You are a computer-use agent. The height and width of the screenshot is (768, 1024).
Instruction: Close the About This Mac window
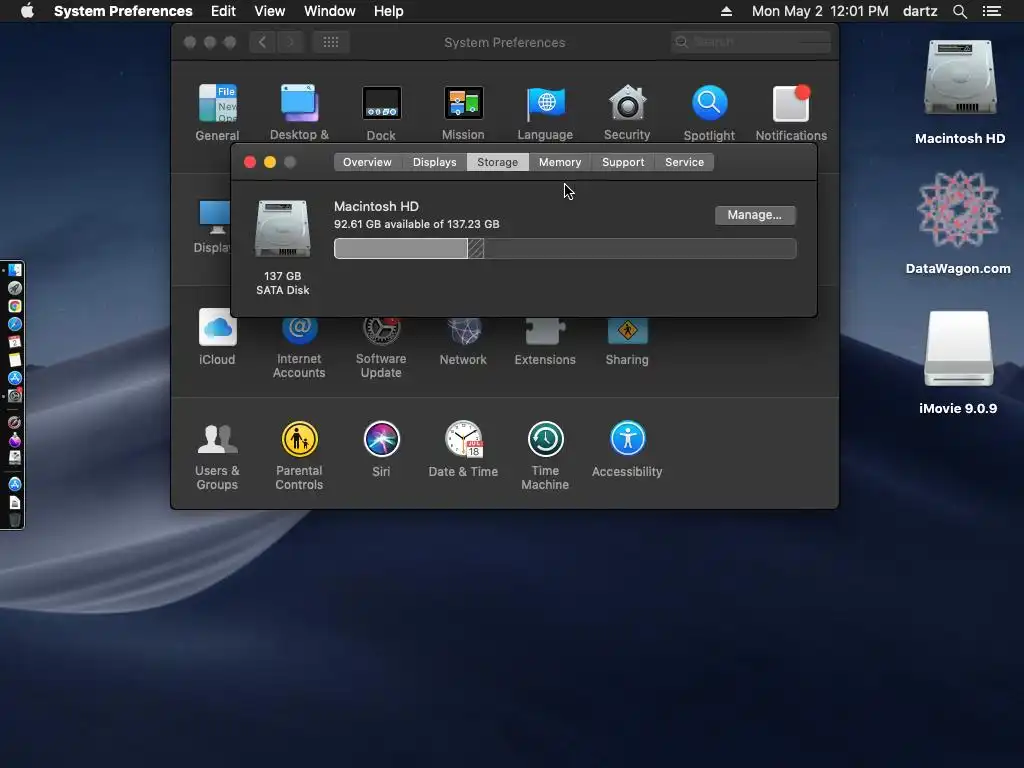[x=249, y=162]
